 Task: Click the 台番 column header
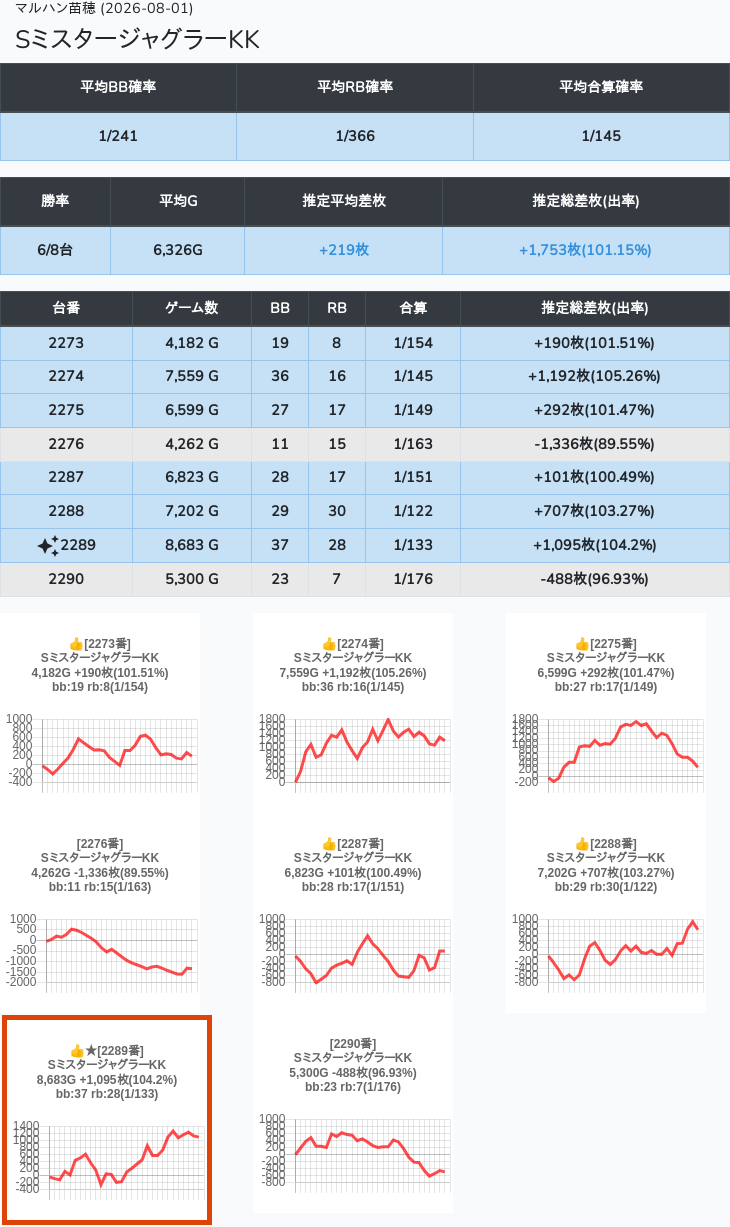click(x=66, y=308)
